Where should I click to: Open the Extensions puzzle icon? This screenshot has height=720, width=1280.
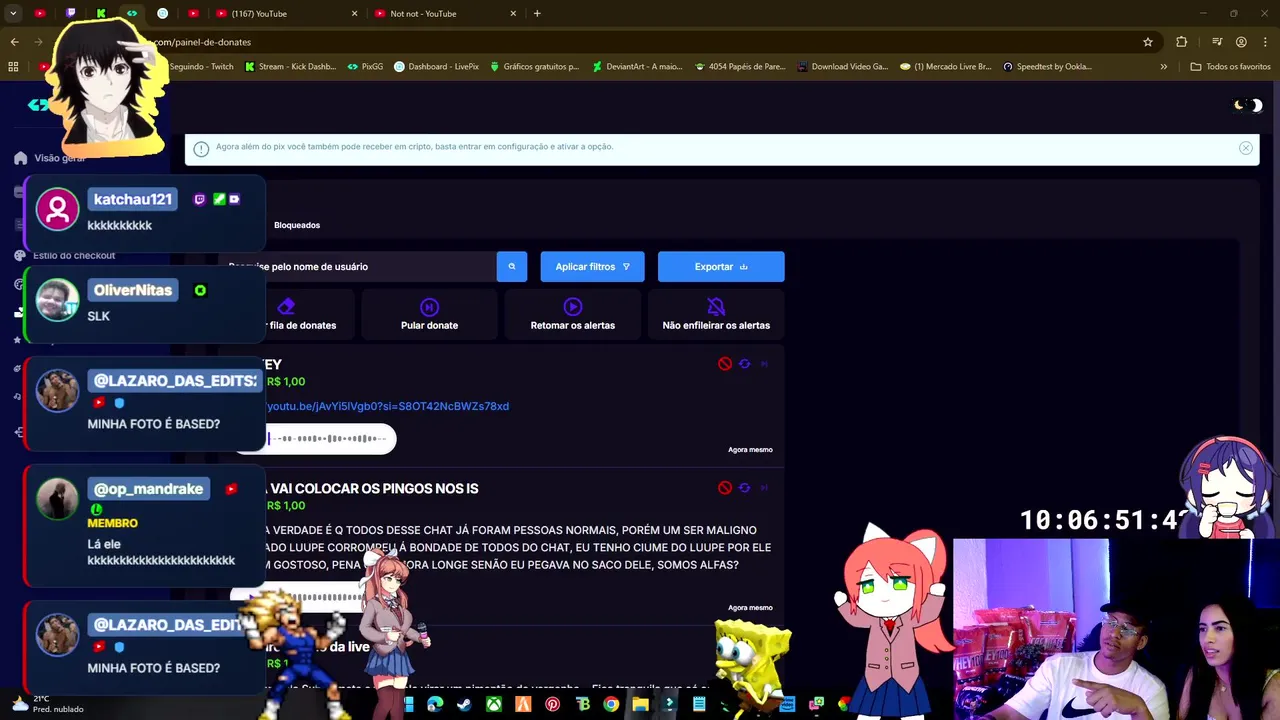tap(1182, 42)
